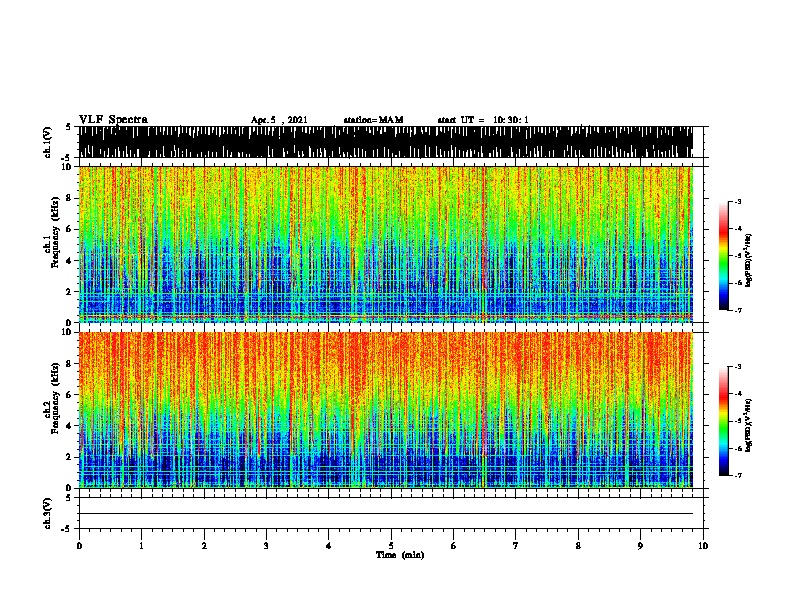Click the ch.2 frequency spectrogram plot

click(x=386, y=410)
